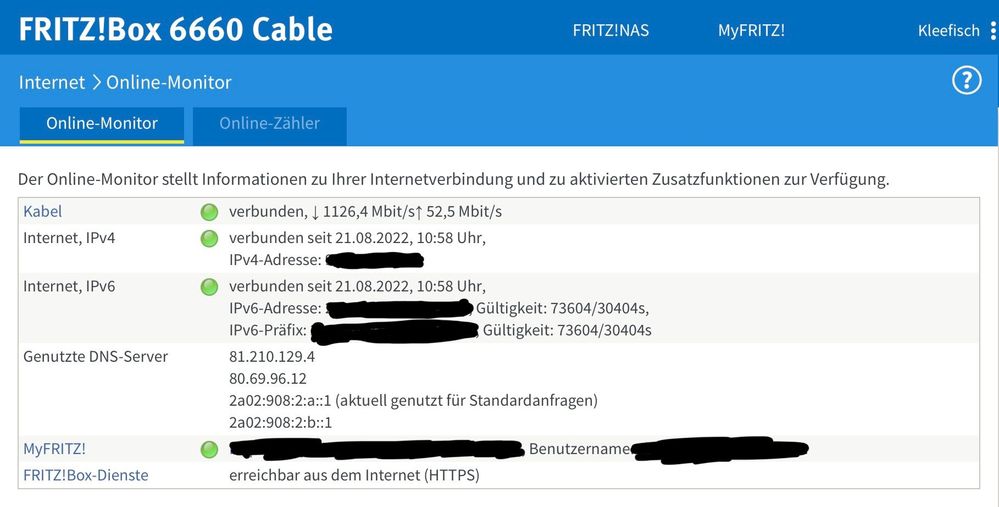The width and height of the screenshot is (999, 507).
Task: Click the green MyFRITZ! status indicator
Action: click(209, 450)
